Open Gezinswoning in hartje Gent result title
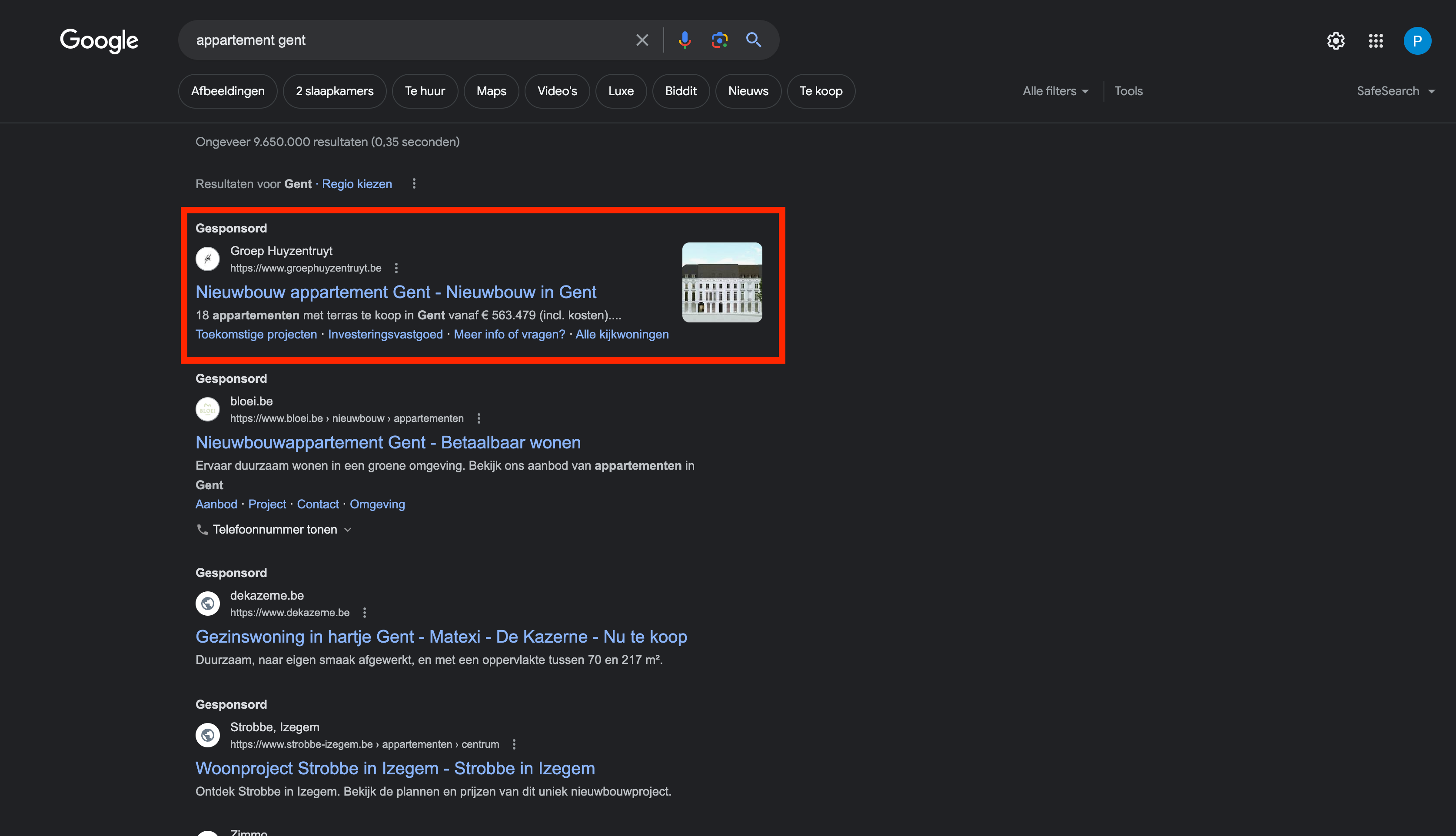The height and width of the screenshot is (836, 1456). (x=441, y=637)
